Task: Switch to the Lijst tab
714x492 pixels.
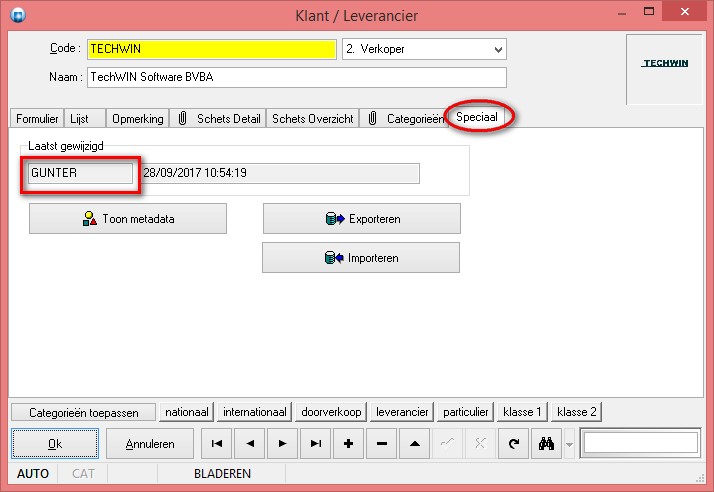Action: pyautogui.click(x=84, y=119)
